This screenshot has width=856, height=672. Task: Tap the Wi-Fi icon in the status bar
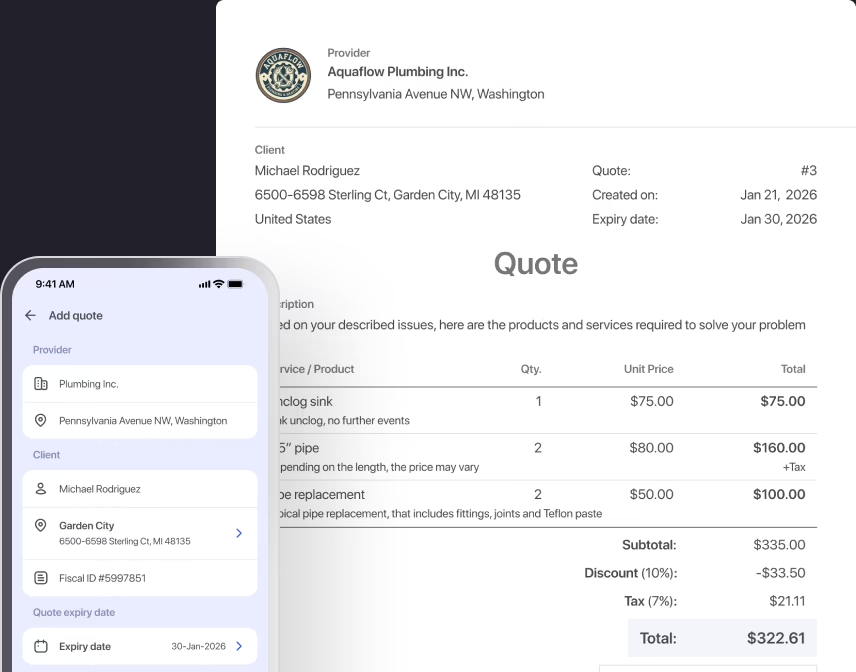point(218,284)
